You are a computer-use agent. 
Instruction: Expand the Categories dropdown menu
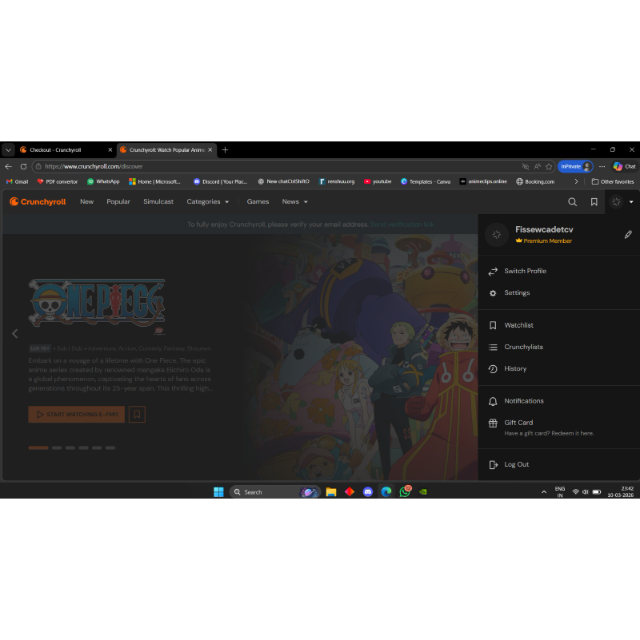[207, 202]
